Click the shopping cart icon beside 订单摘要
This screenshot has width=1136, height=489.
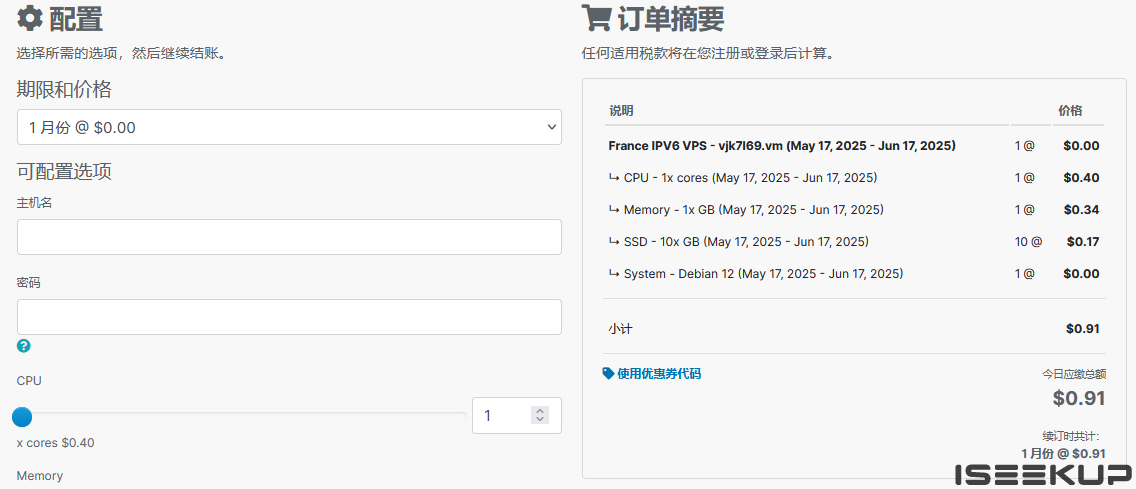(597, 18)
